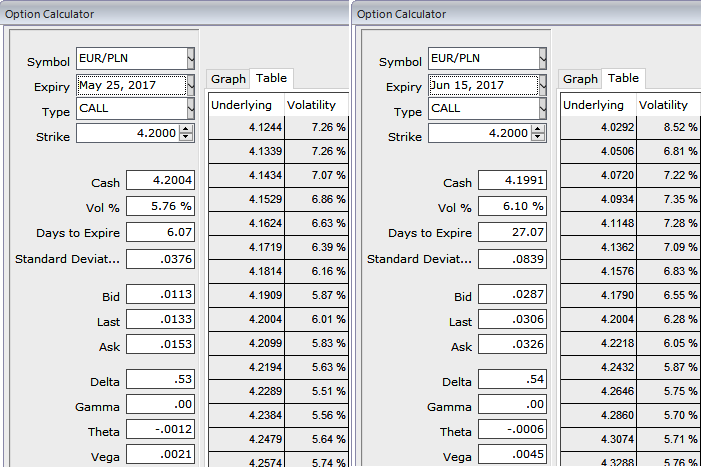This screenshot has height=467, width=702.
Task: Click the Vega field showing .0021
Action: (160, 454)
